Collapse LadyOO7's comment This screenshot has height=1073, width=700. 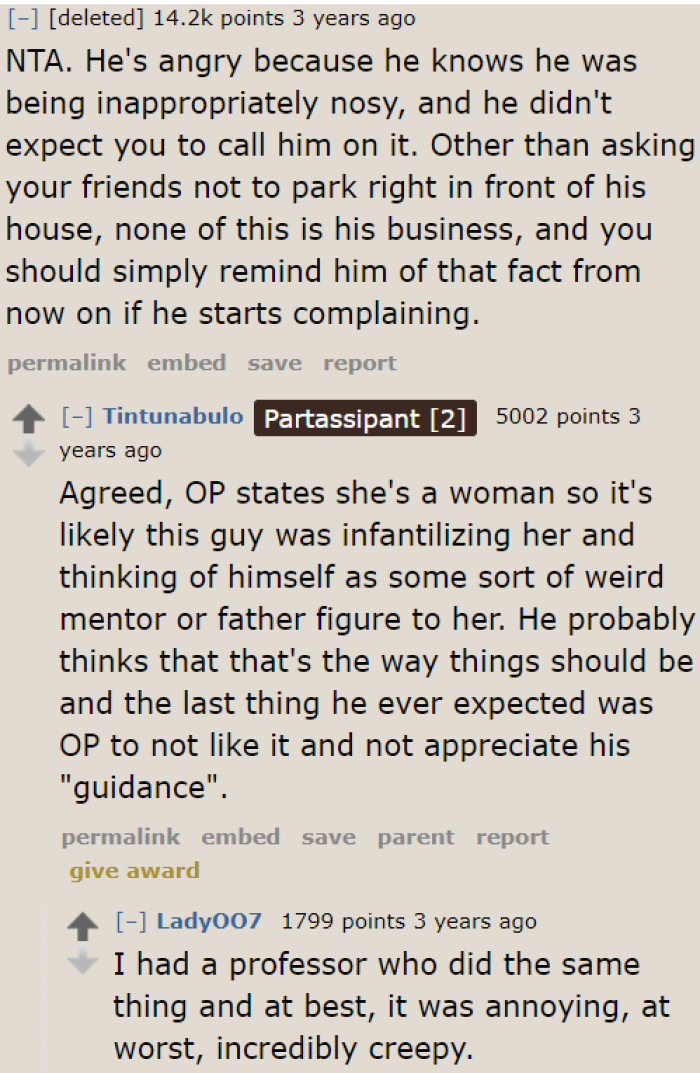[130, 921]
